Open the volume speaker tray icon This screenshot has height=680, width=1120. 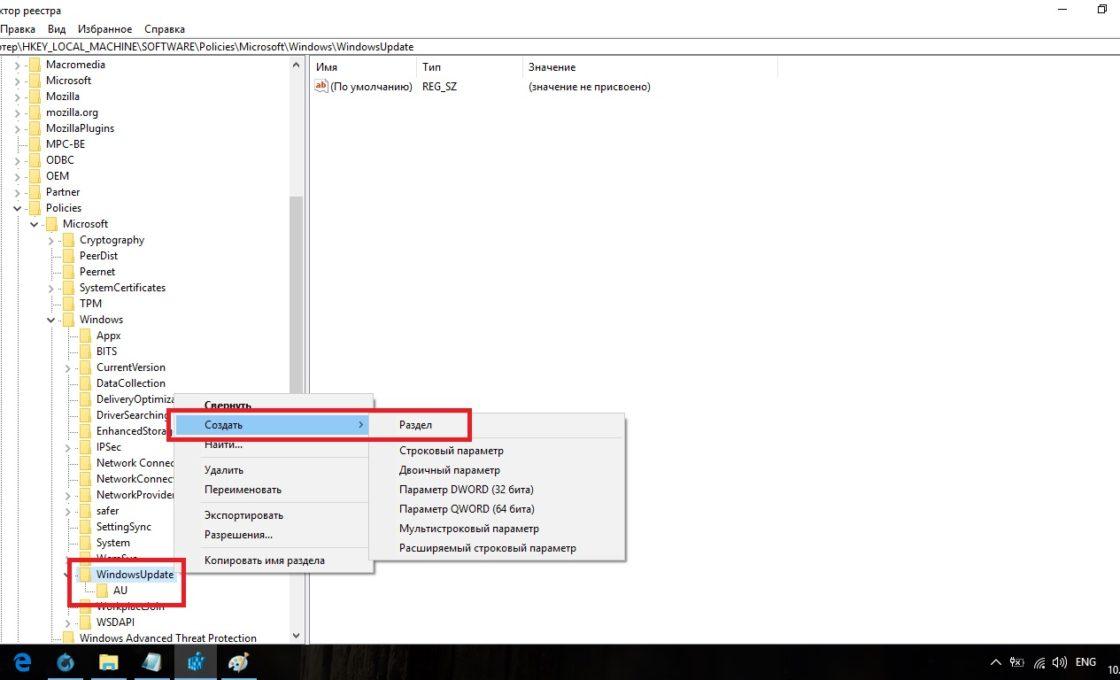[1059, 663]
